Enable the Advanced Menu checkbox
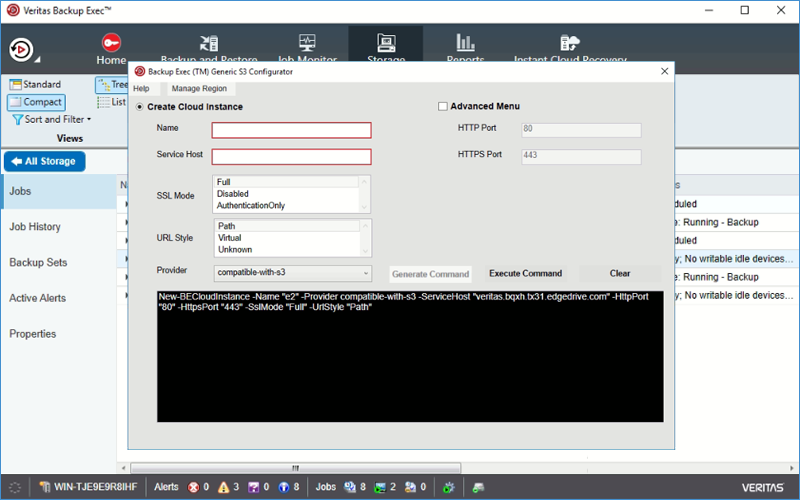 [443, 106]
